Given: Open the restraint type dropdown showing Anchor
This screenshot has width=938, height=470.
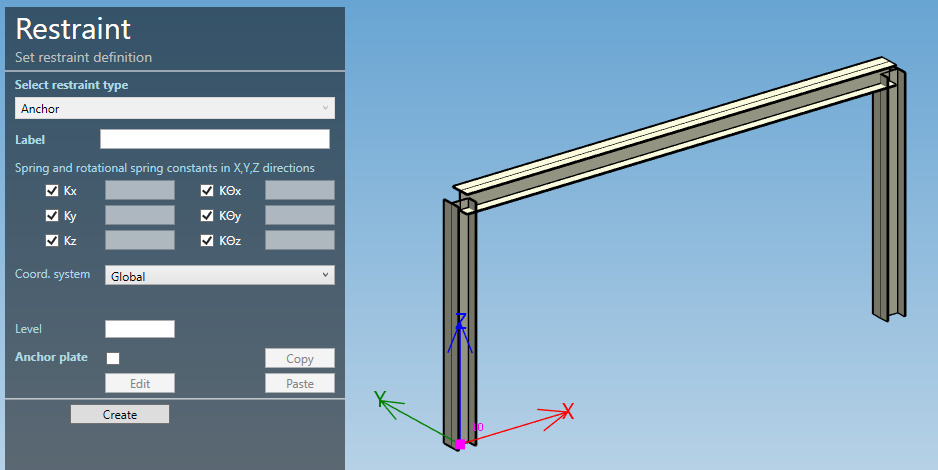Looking at the screenshot, I should [x=175, y=108].
